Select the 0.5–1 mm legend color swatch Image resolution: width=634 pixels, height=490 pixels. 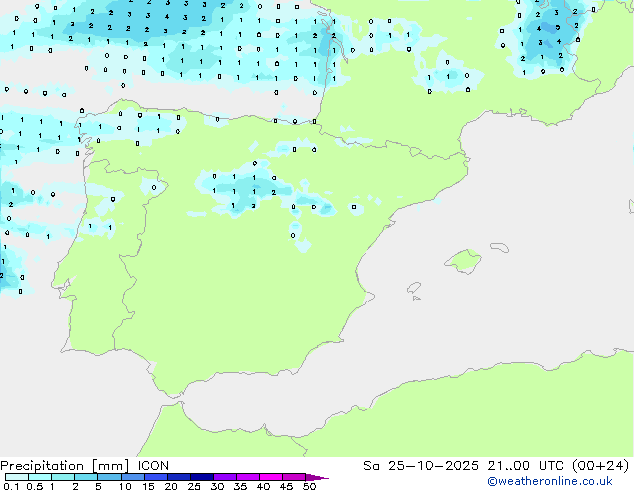40,477
